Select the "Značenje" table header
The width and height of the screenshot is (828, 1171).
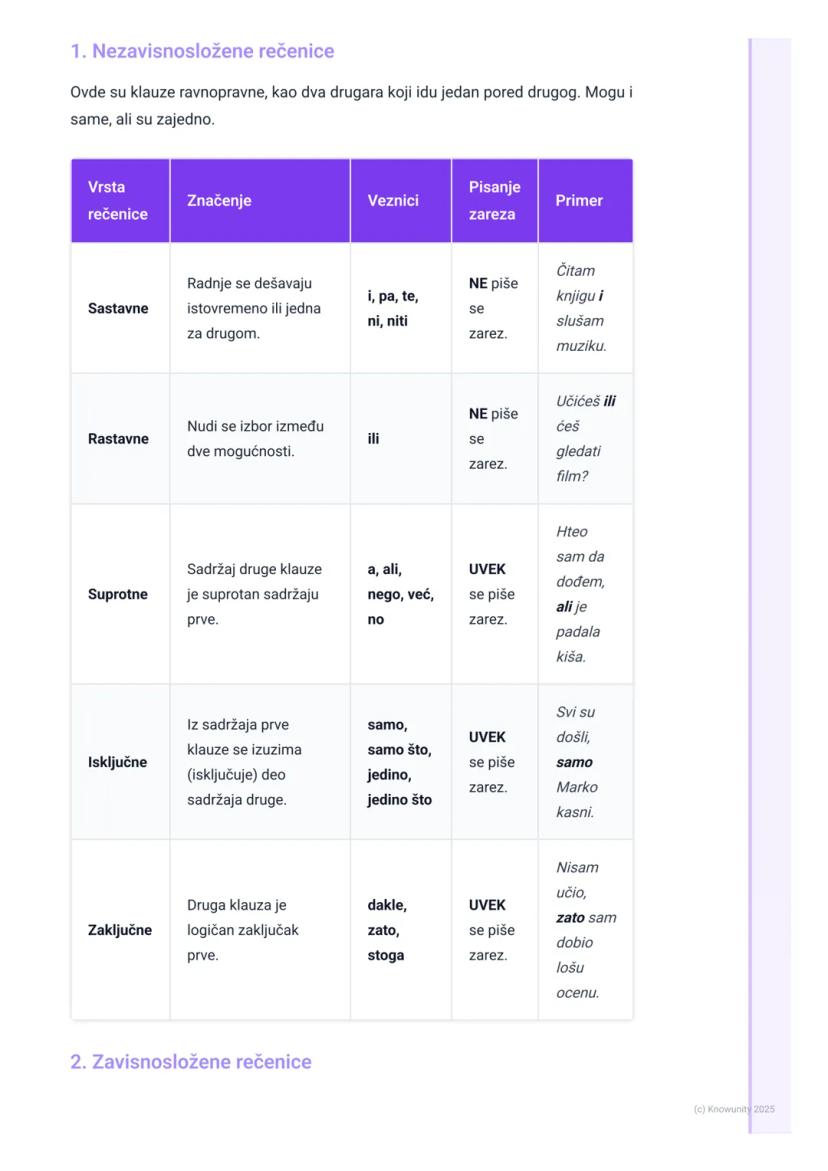point(219,201)
